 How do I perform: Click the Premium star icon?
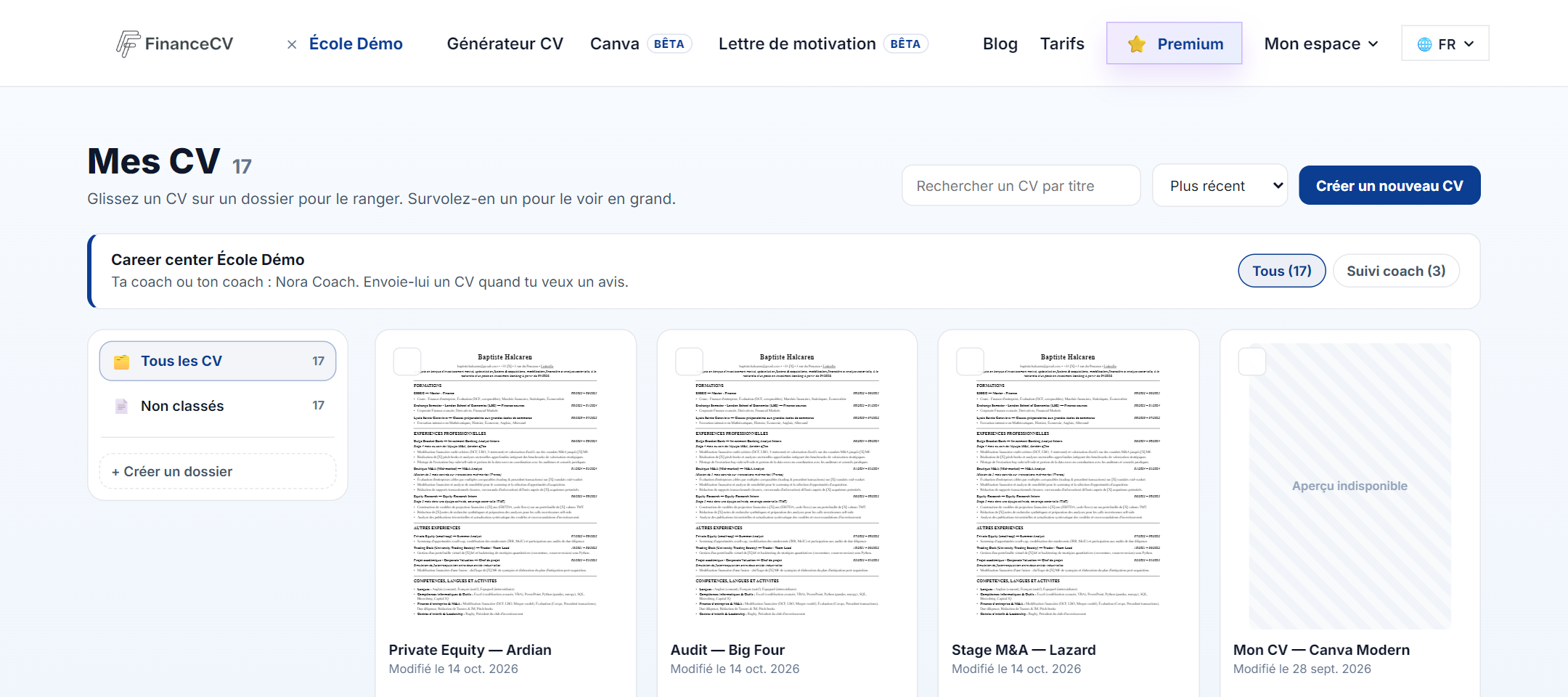point(1137,44)
